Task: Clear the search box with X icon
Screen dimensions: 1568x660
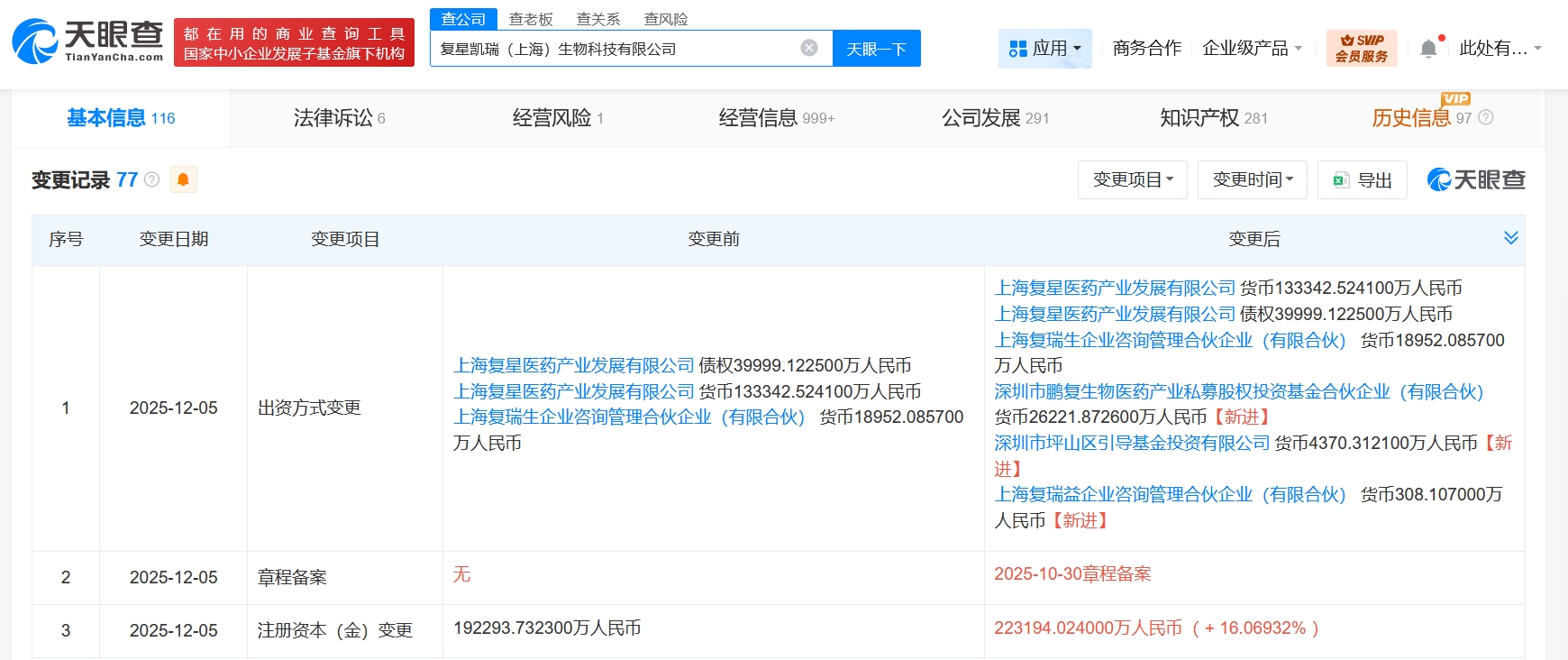Action: click(x=809, y=48)
